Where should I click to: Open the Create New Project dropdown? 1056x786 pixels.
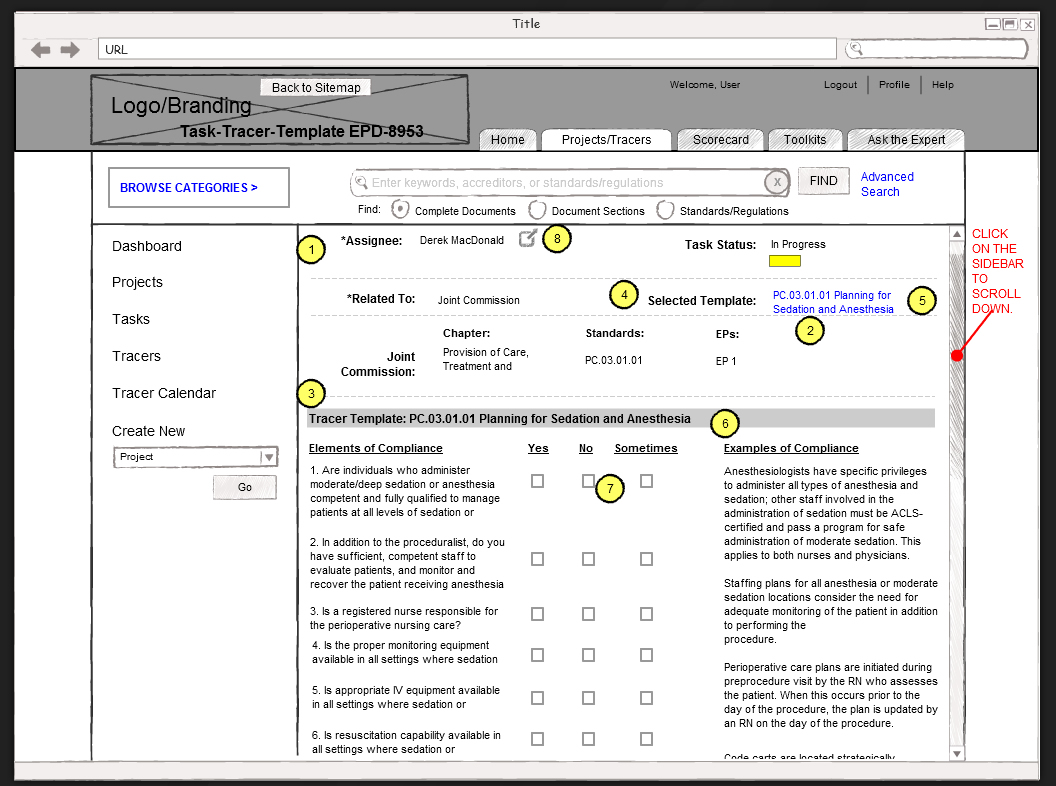(x=195, y=457)
